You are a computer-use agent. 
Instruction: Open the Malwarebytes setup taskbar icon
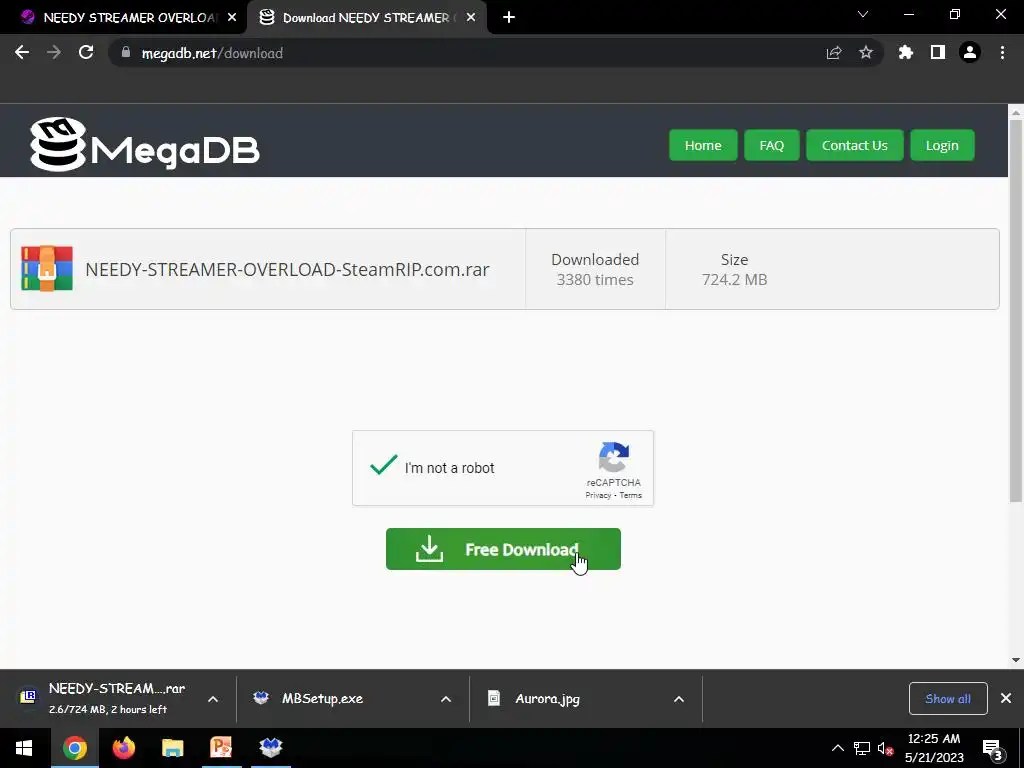tap(270, 748)
